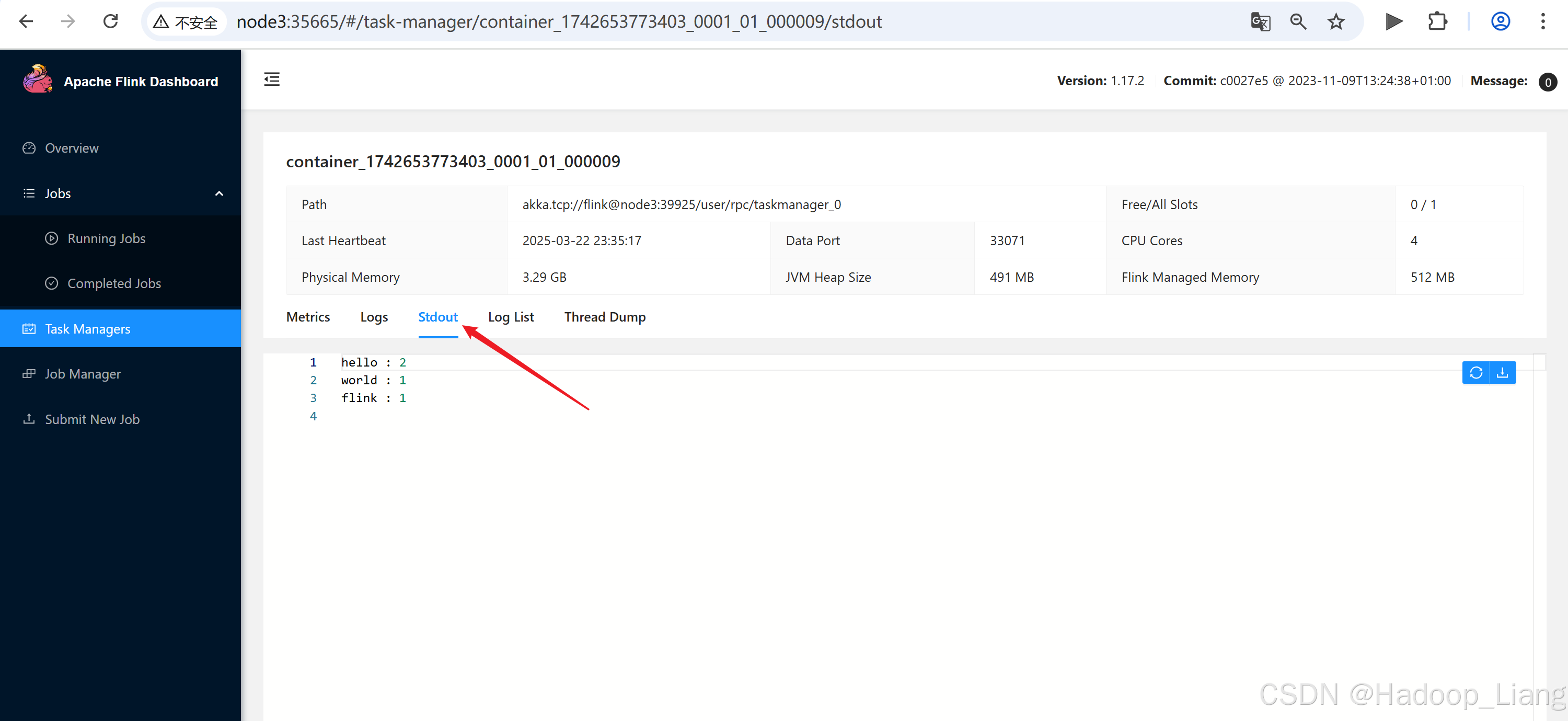Click the browser translate page icon
This screenshot has height=721, width=1568.
tap(1260, 22)
